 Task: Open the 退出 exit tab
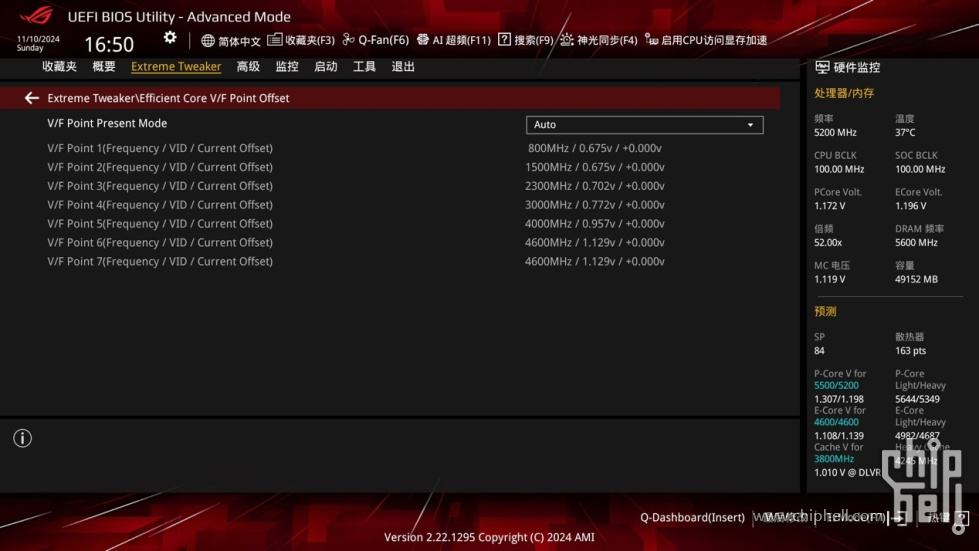pyautogui.click(x=403, y=67)
